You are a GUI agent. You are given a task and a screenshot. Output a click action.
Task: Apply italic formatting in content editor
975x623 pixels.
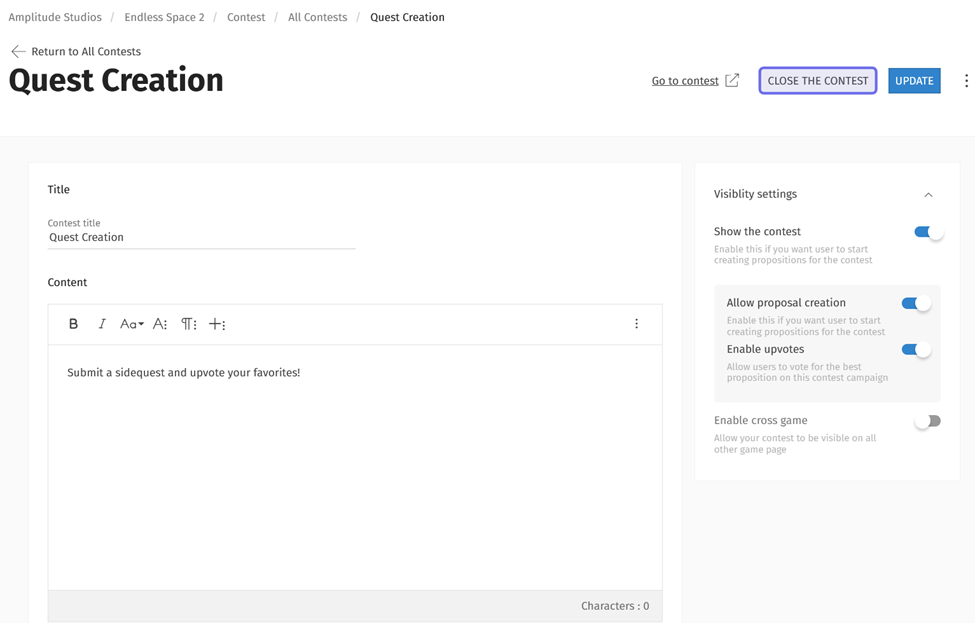click(102, 324)
